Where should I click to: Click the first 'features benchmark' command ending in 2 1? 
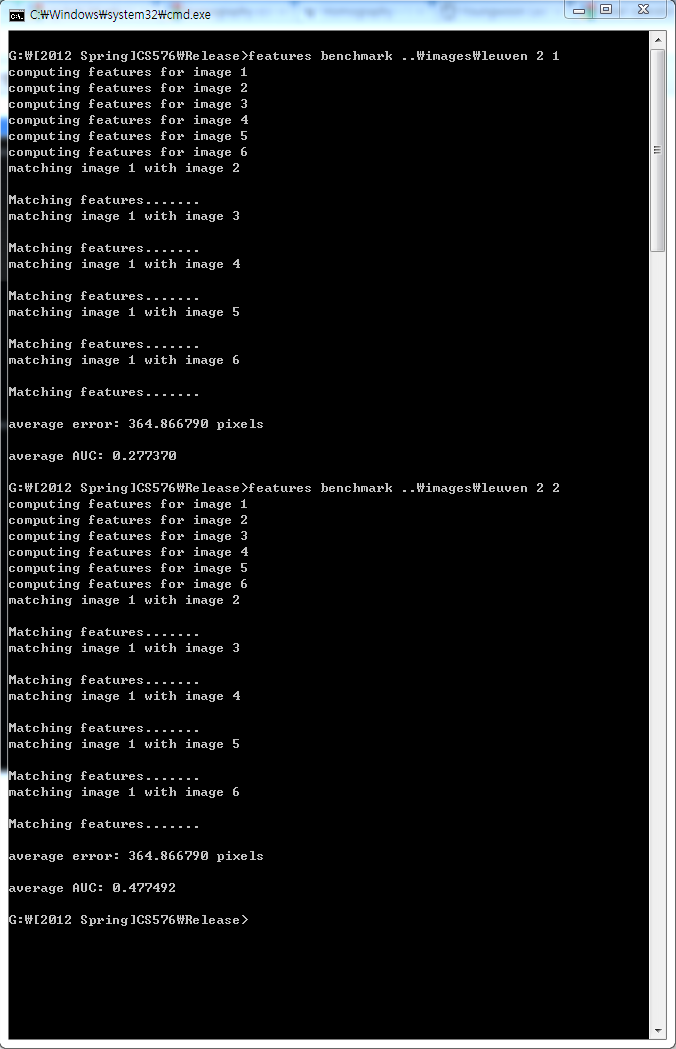[x=404, y=56]
